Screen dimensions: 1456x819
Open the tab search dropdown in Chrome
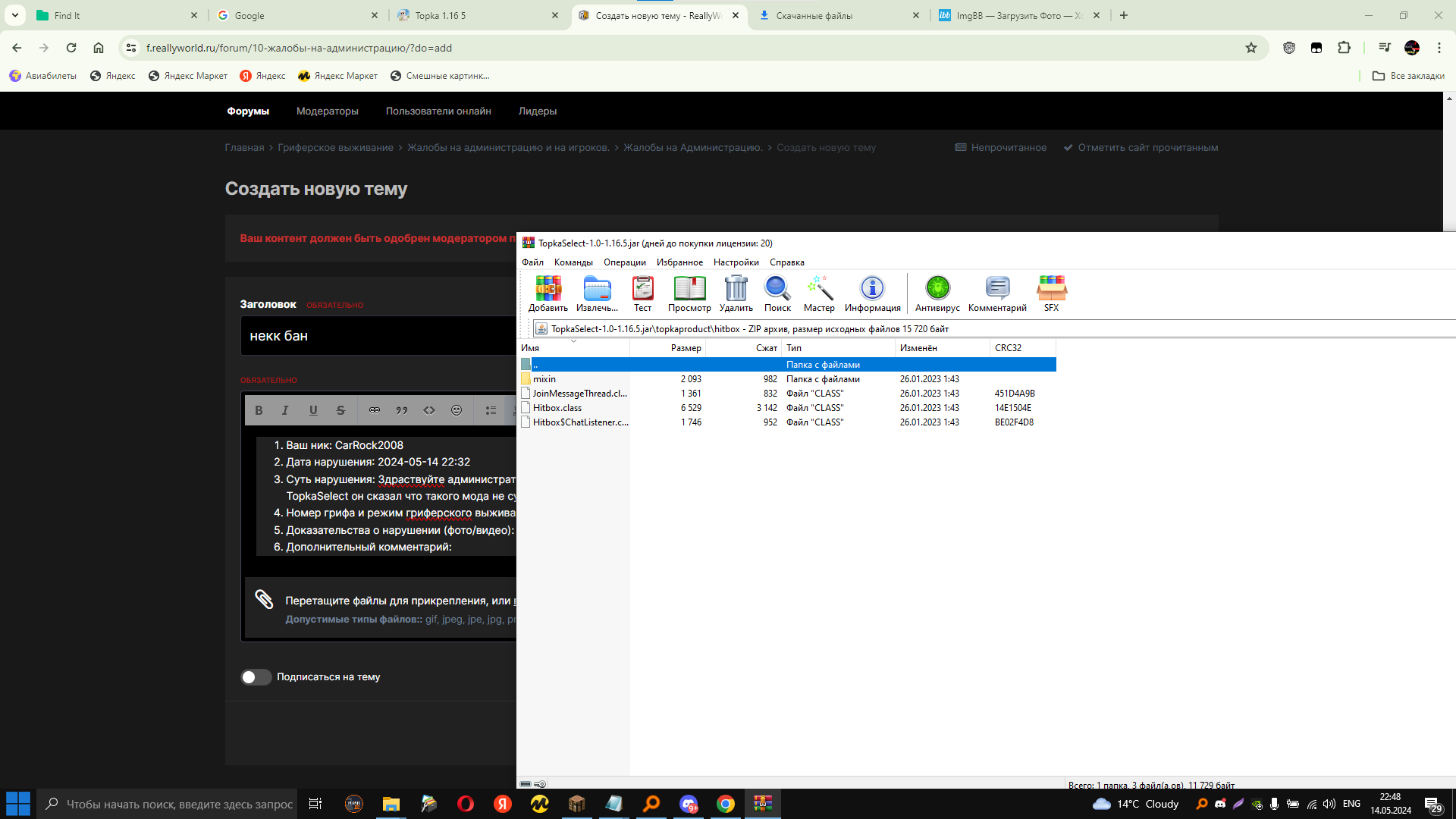15,15
